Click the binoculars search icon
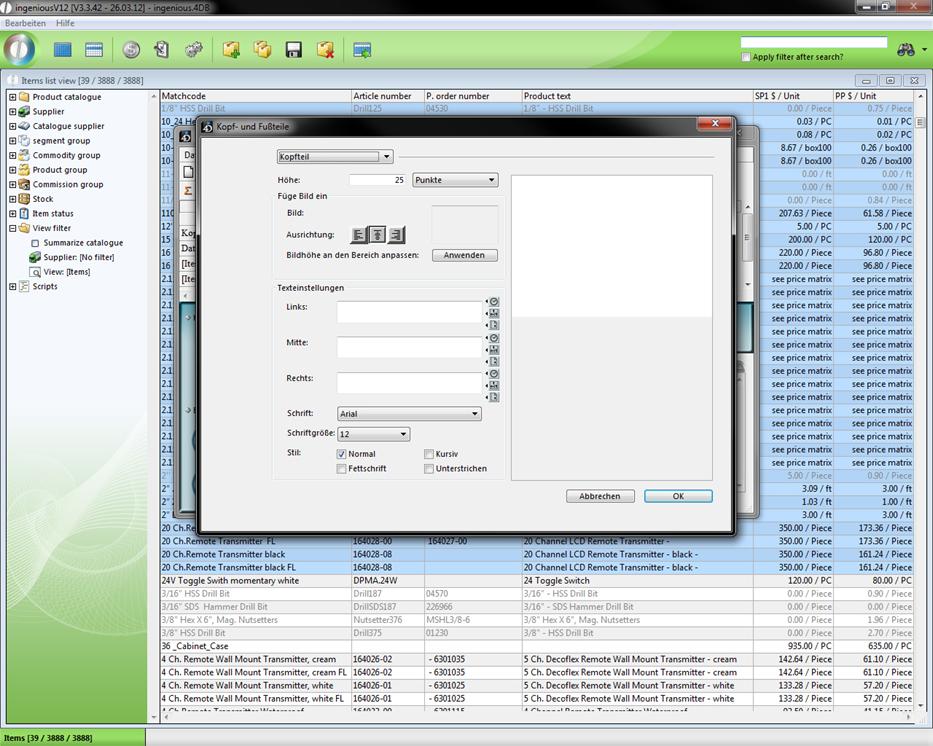The image size is (933, 746). pyautogui.click(x=906, y=49)
